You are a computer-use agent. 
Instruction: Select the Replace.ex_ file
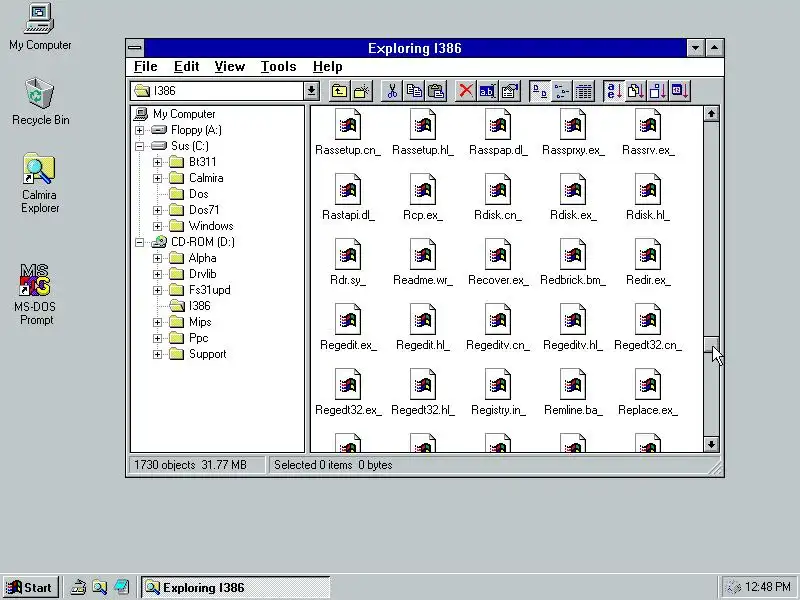(648, 392)
